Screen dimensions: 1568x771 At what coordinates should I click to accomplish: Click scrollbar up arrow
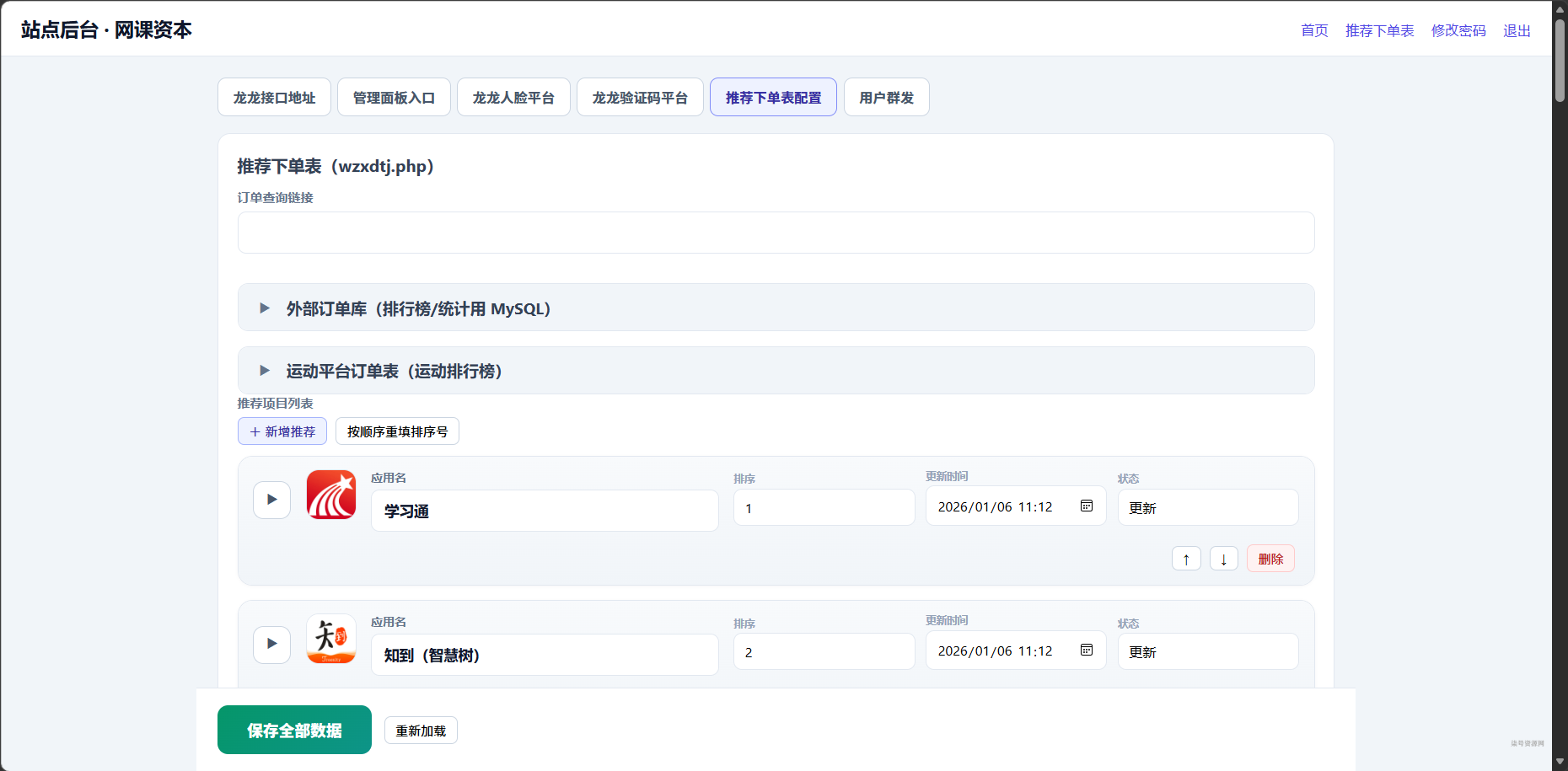[1560, 8]
